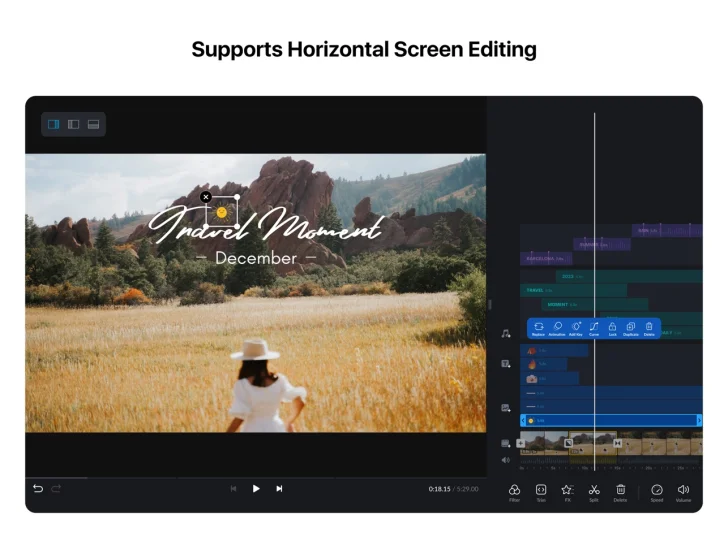Select the bottom-panel layout option
Viewport: 728px width, 545px height.
[x=93, y=124]
